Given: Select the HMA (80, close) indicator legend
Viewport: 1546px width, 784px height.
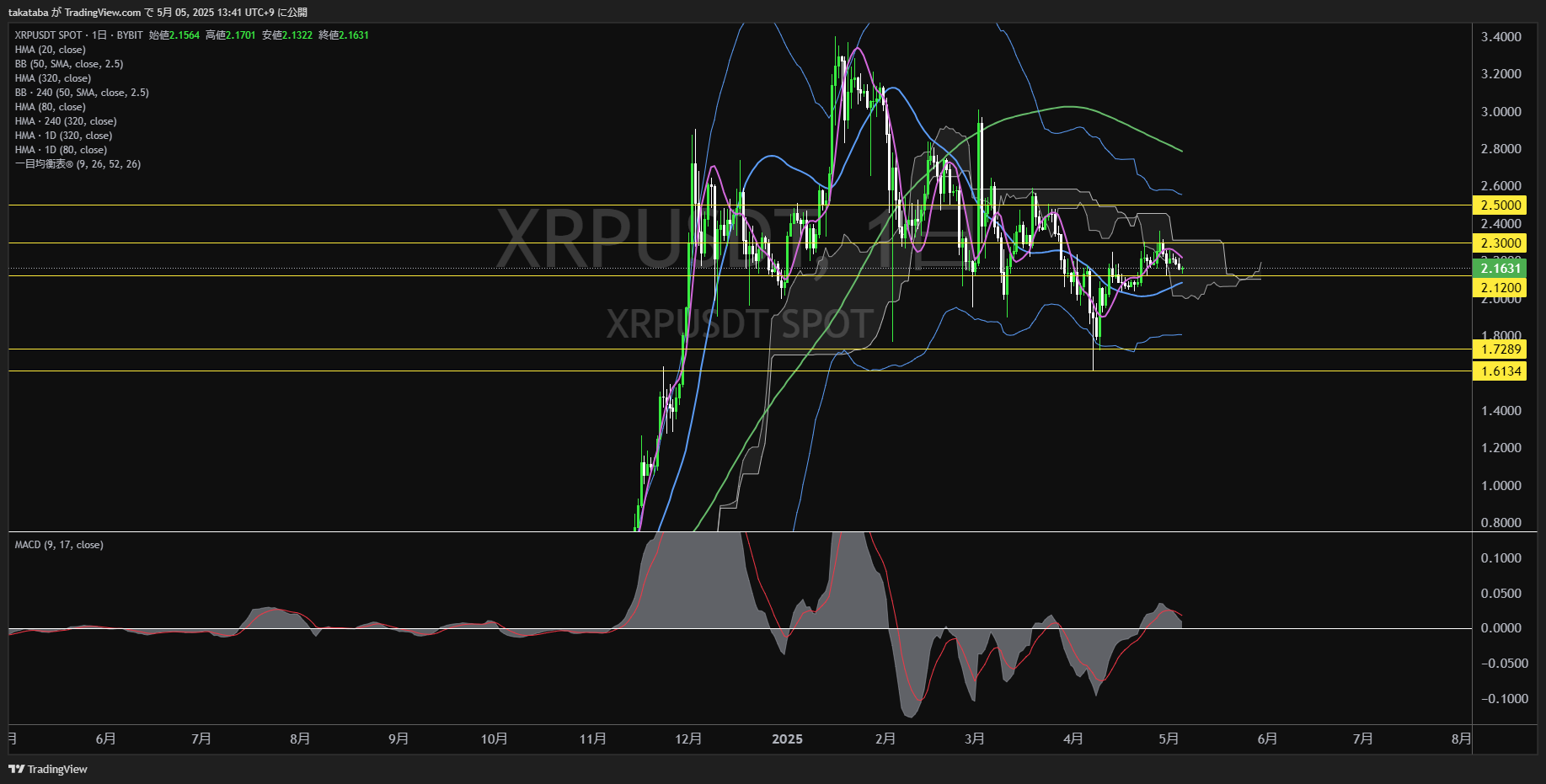Looking at the screenshot, I should [x=50, y=107].
